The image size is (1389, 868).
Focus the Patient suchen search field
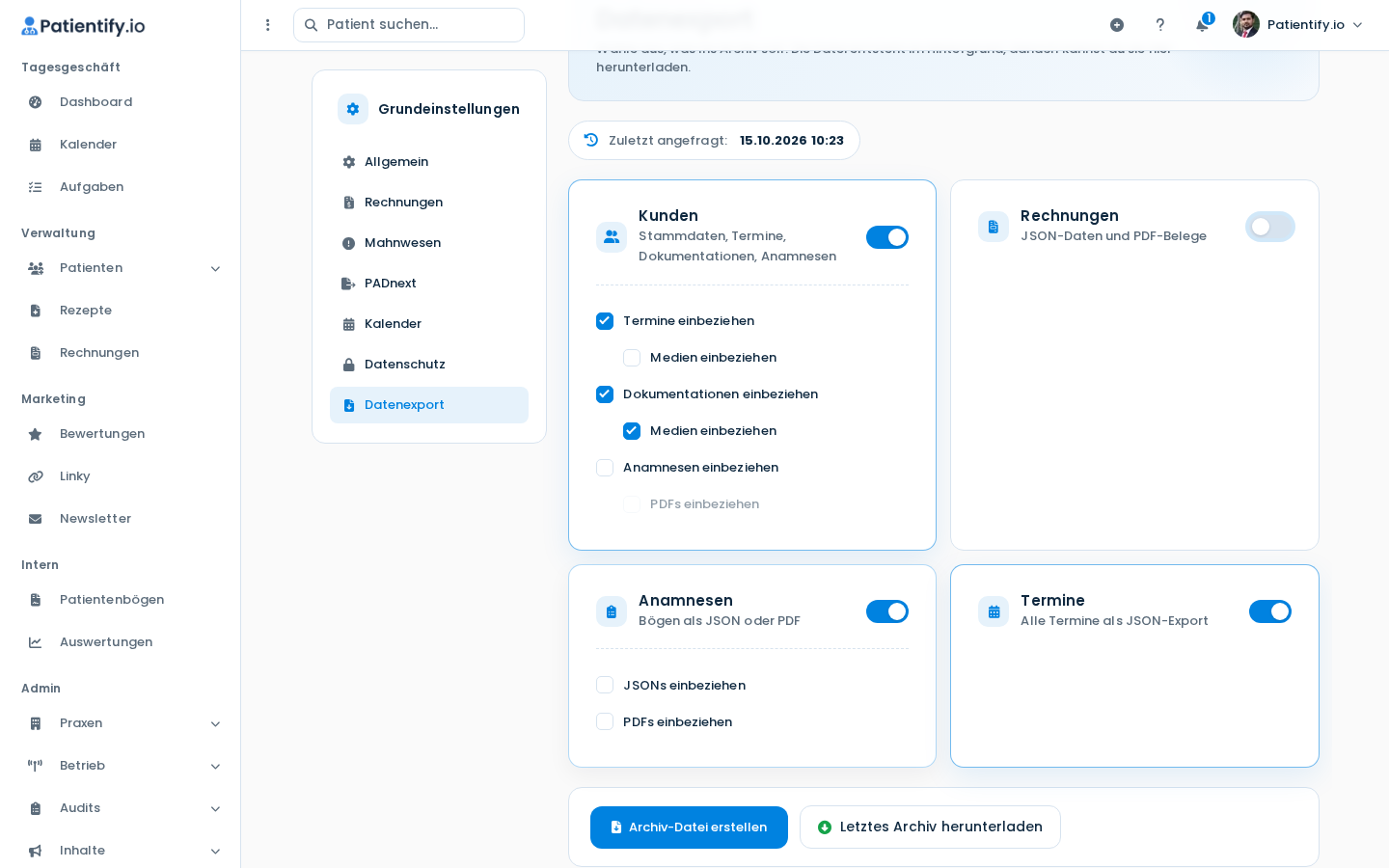coord(409,25)
